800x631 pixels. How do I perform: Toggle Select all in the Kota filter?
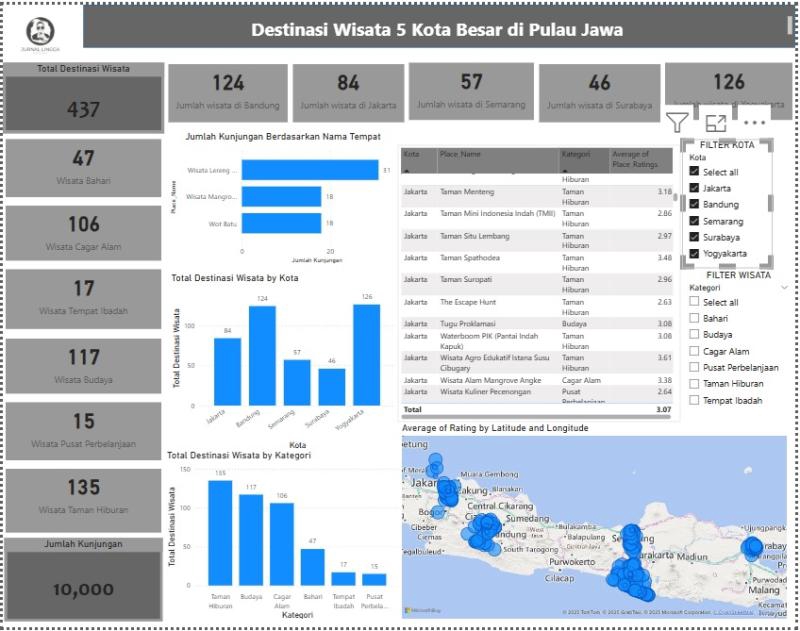(x=694, y=171)
